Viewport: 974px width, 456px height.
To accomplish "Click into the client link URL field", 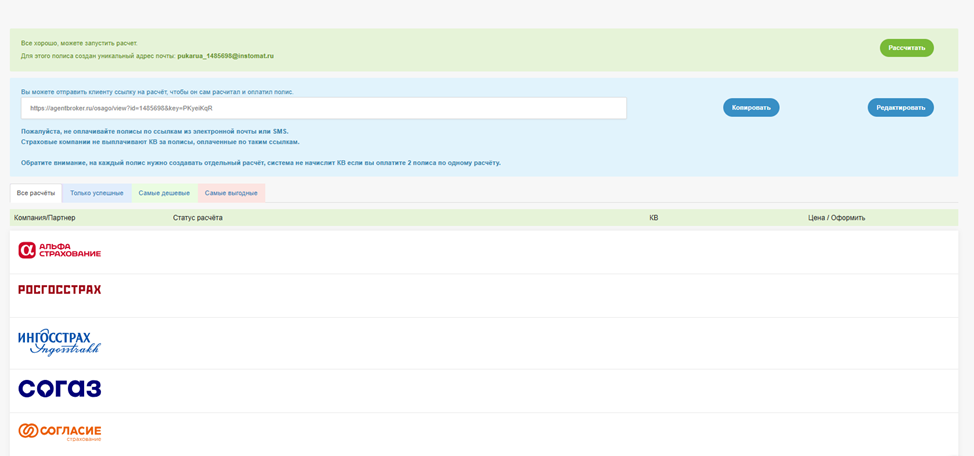I will 323,108.
